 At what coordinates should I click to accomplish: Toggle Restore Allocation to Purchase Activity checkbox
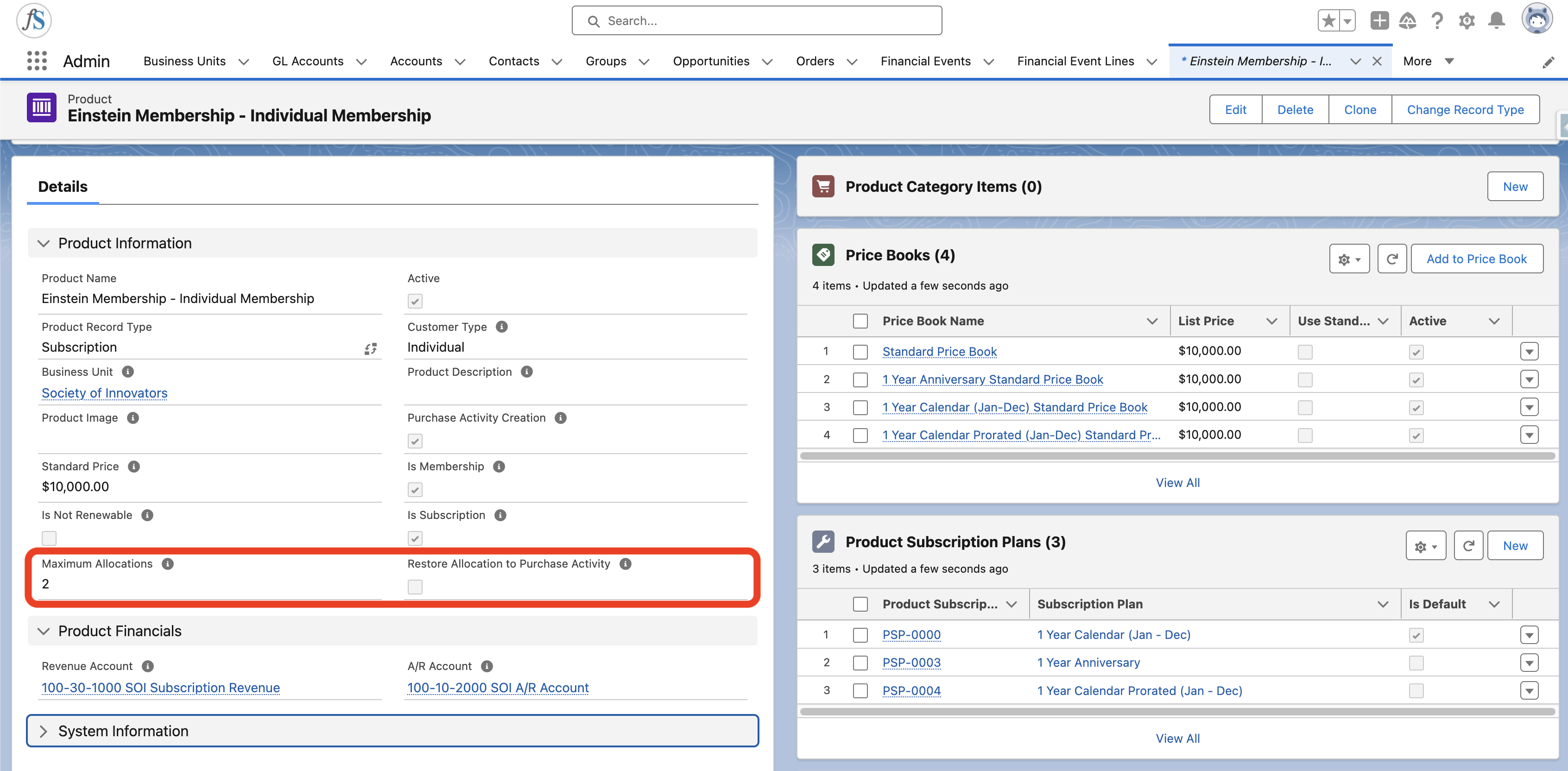coord(415,587)
